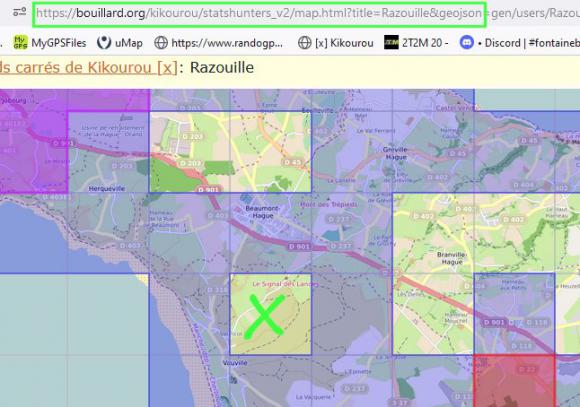The width and height of the screenshot is (580, 407).
Task: Click the Herqueville label on map
Action: click(x=107, y=189)
